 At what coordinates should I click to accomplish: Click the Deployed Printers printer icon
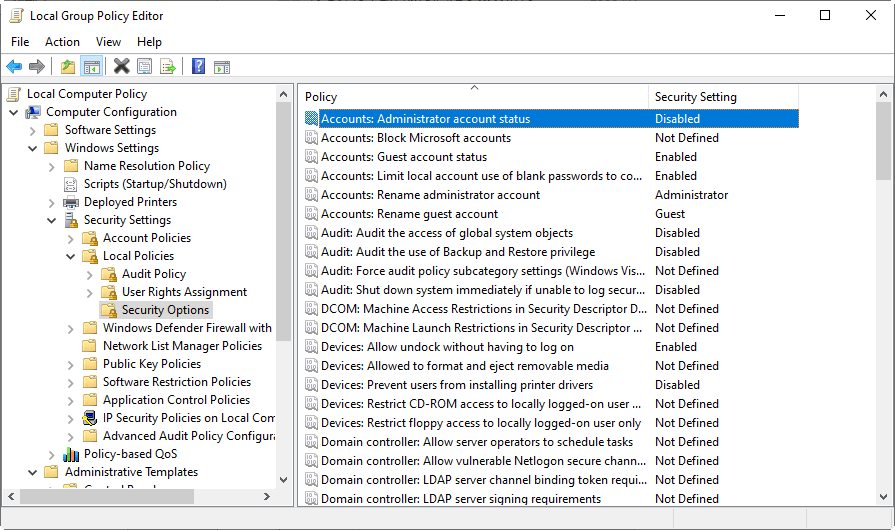tap(71, 202)
